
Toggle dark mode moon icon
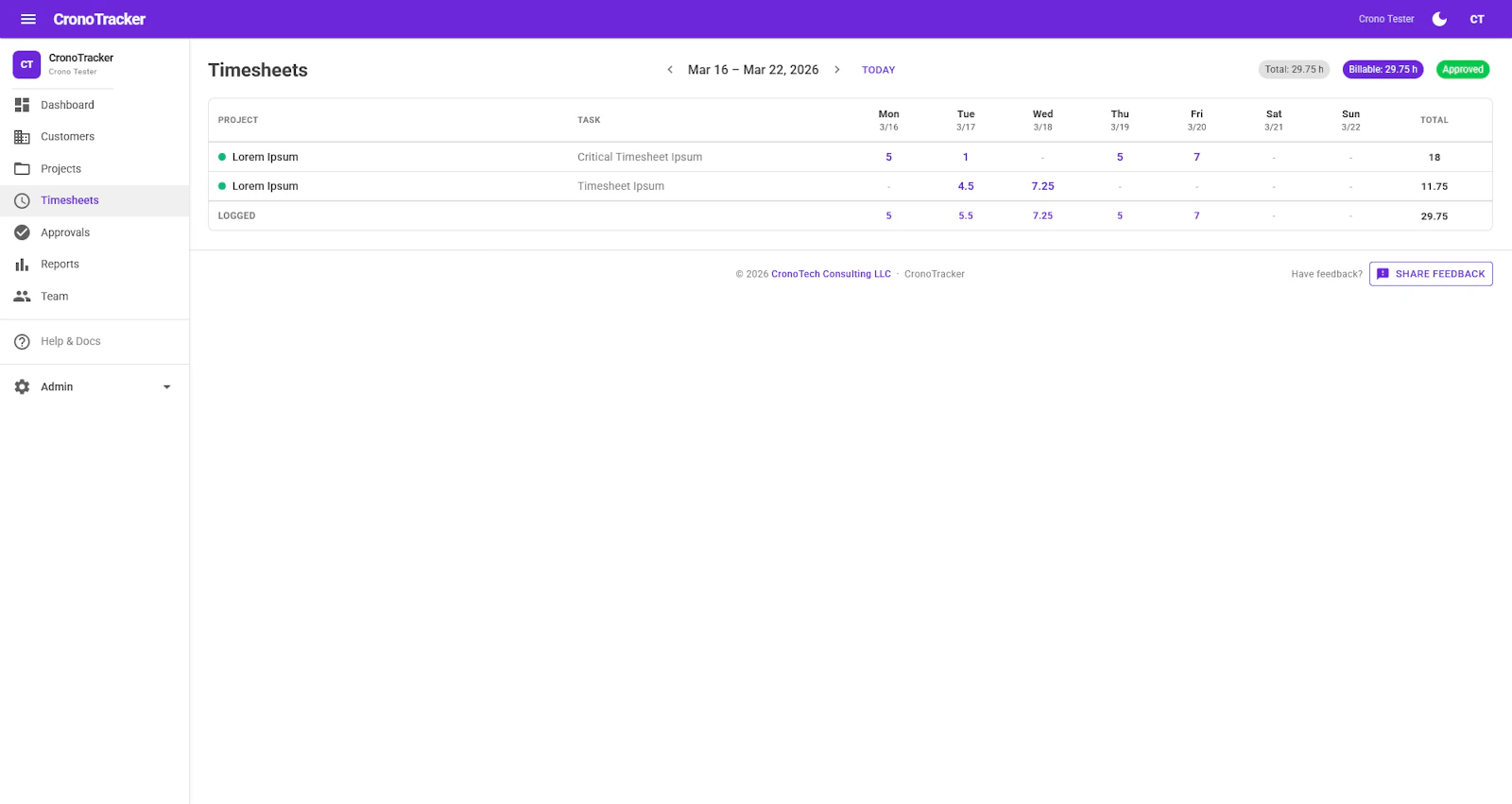pyautogui.click(x=1439, y=19)
